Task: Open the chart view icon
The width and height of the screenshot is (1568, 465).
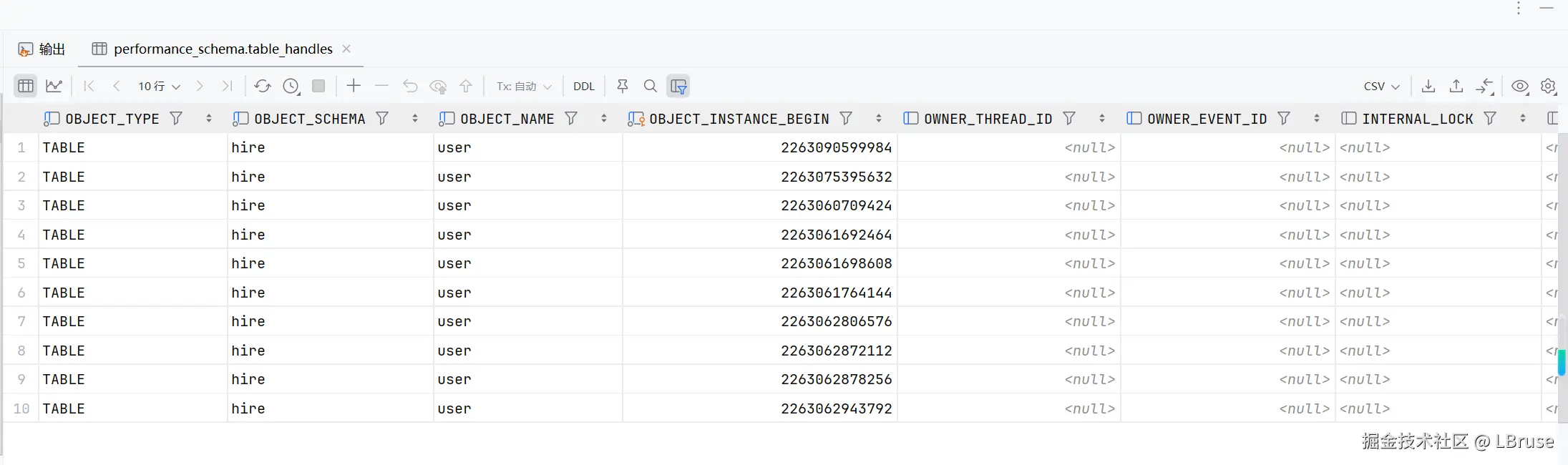Action: pos(54,86)
